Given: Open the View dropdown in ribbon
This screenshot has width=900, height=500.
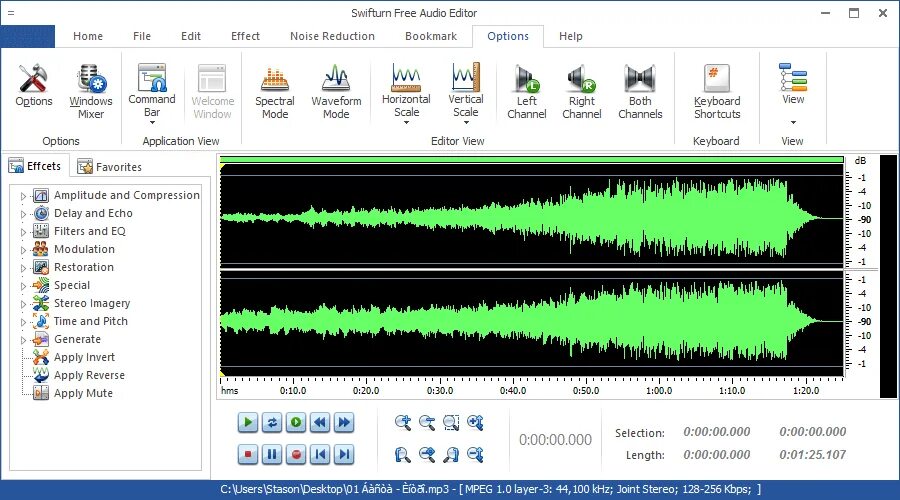Looking at the screenshot, I should tap(793, 93).
